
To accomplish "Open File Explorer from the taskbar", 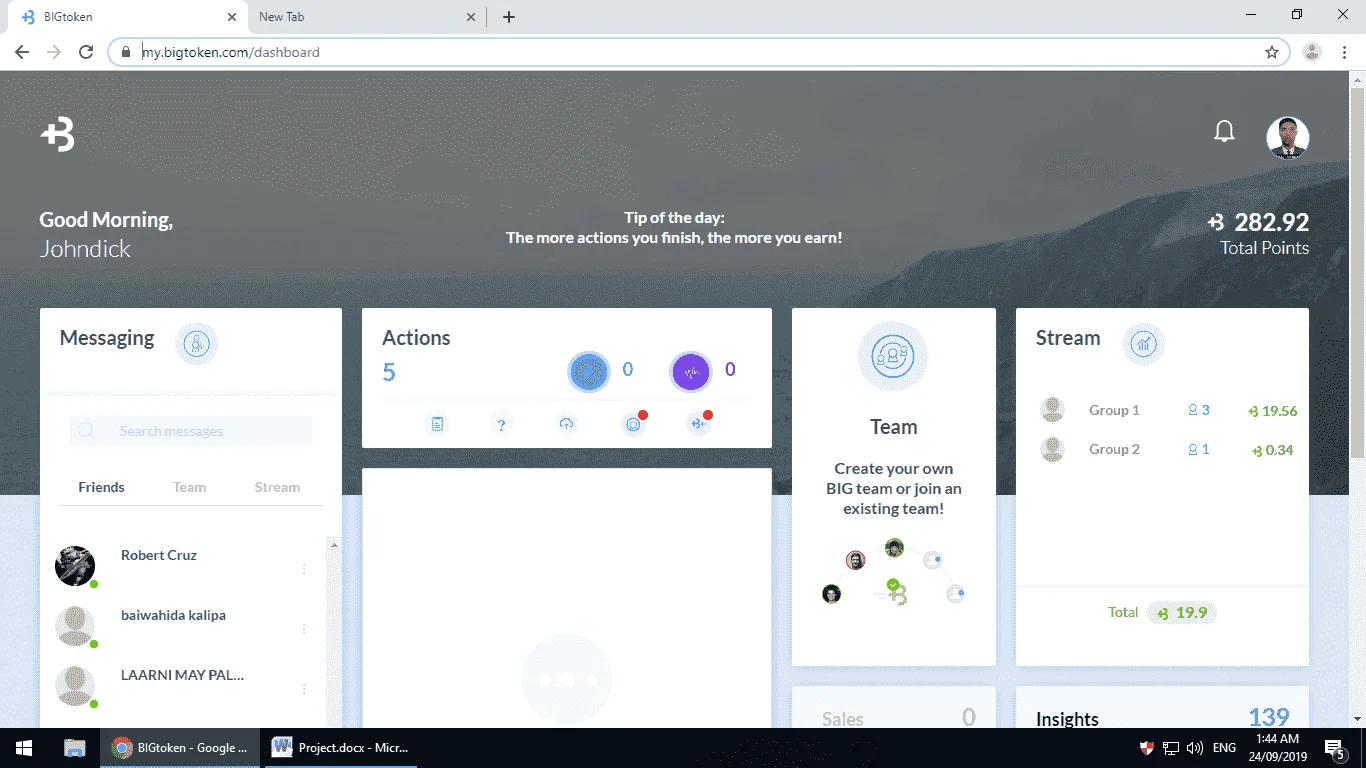I will point(74,748).
